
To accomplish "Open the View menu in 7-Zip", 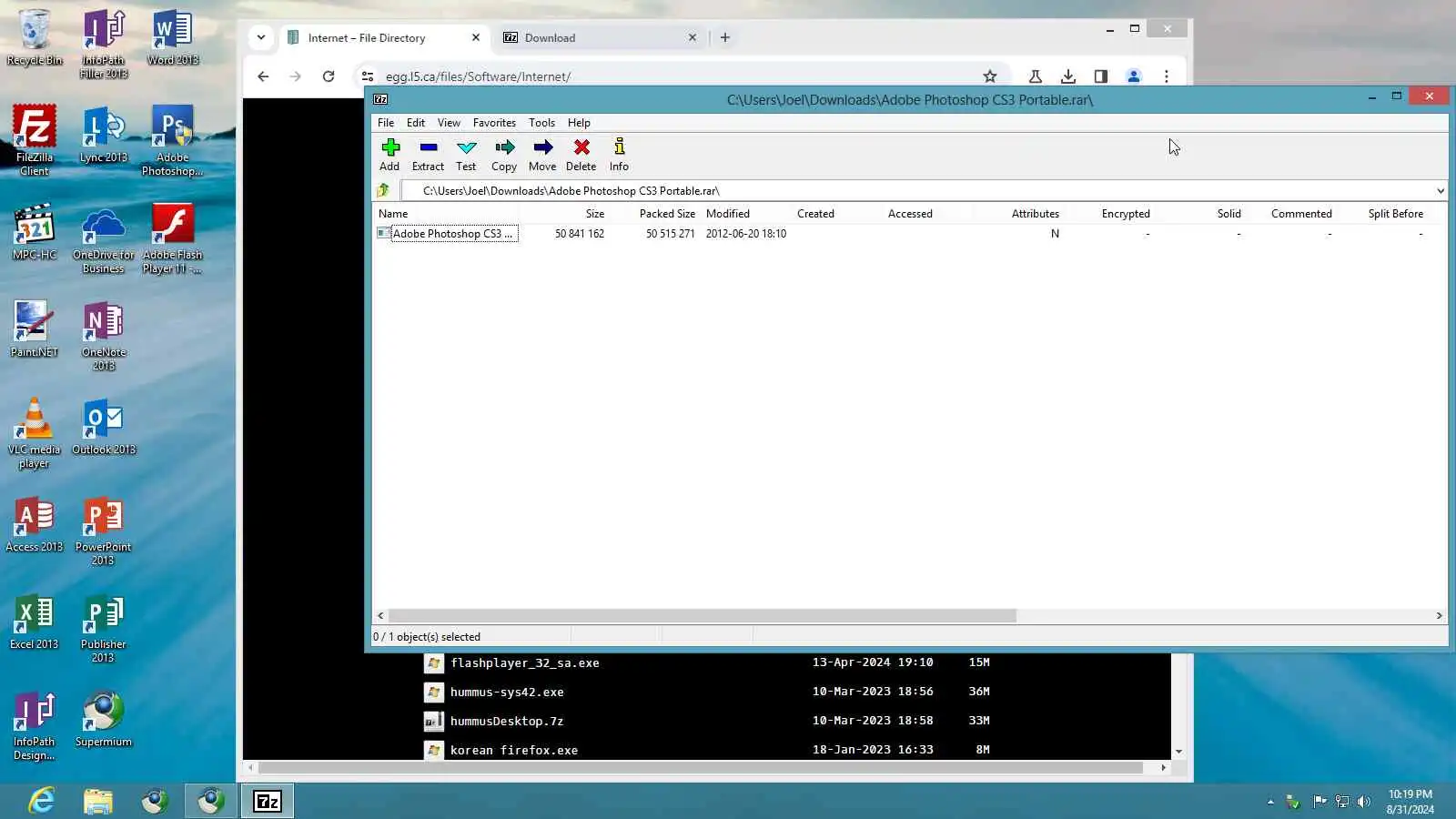I will (449, 123).
